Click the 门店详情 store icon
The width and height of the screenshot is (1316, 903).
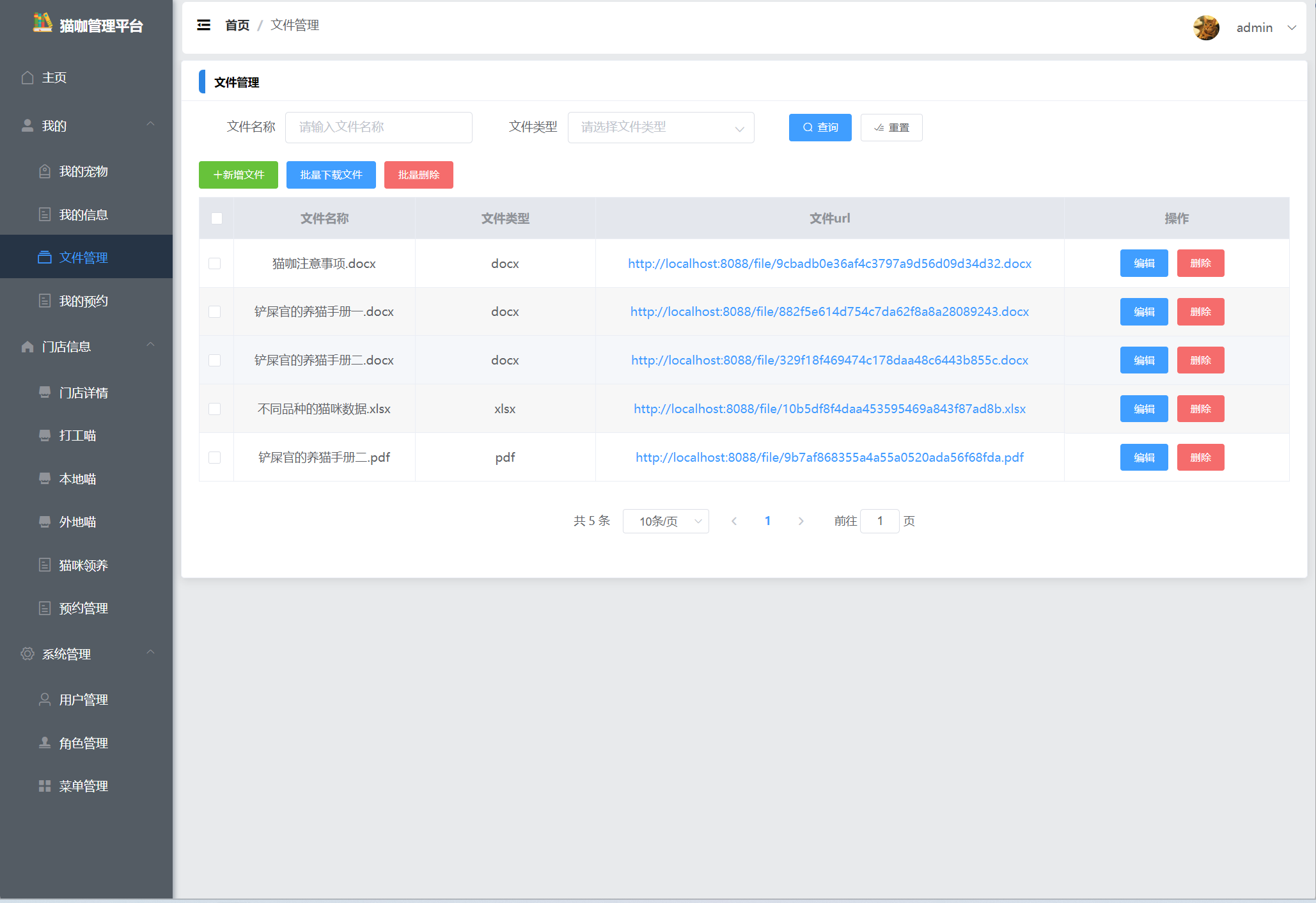click(x=45, y=392)
